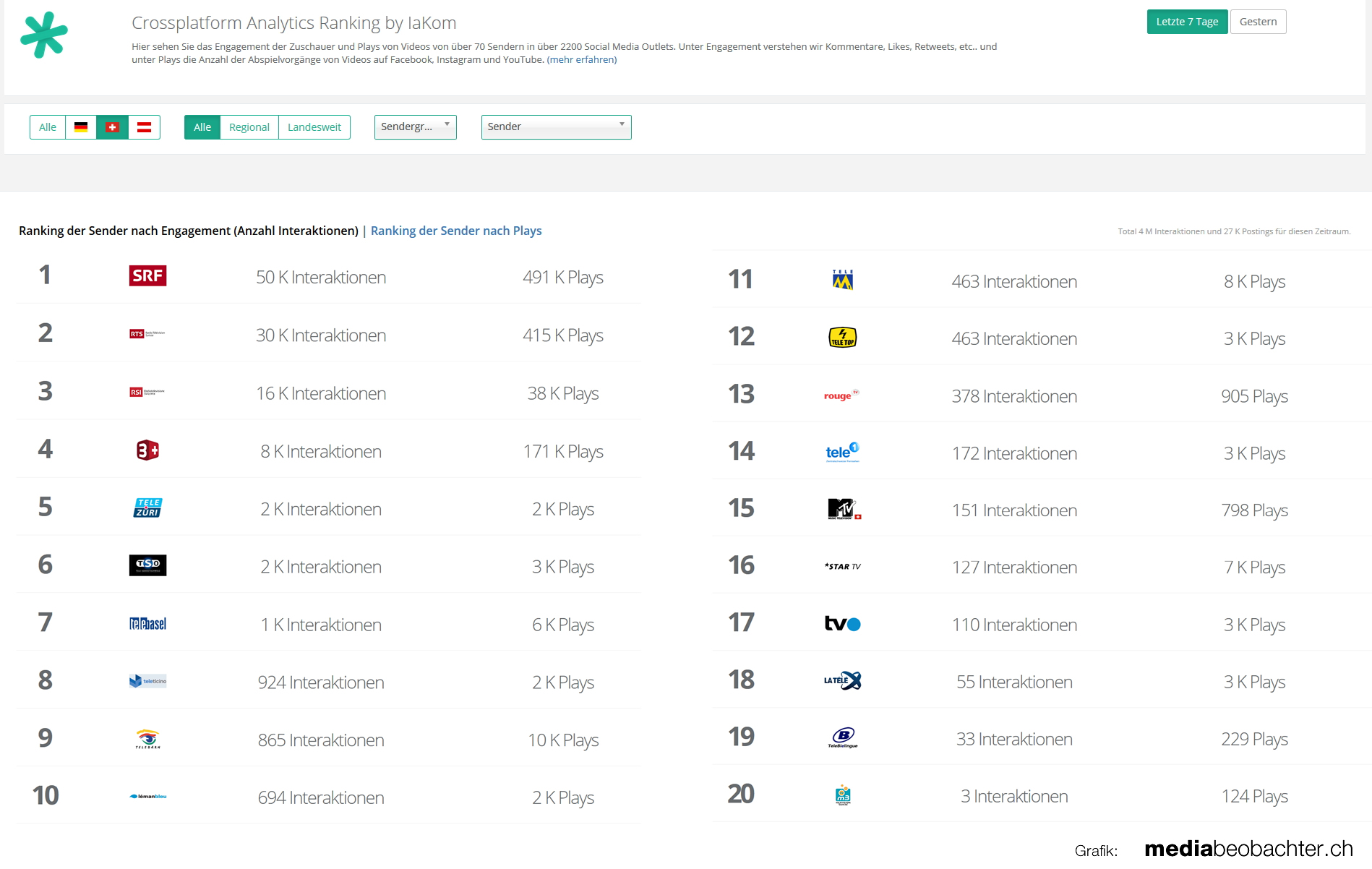
Task: Click the green IaKom asterisk logo
Action: pyautogui.click(x=44, y=35)
